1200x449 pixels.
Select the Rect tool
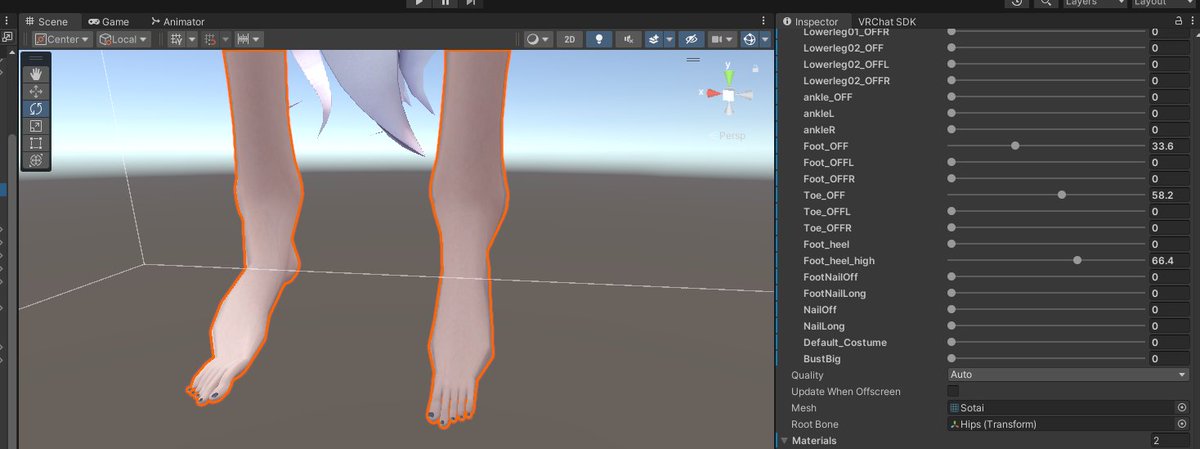(x=36, y=142)
